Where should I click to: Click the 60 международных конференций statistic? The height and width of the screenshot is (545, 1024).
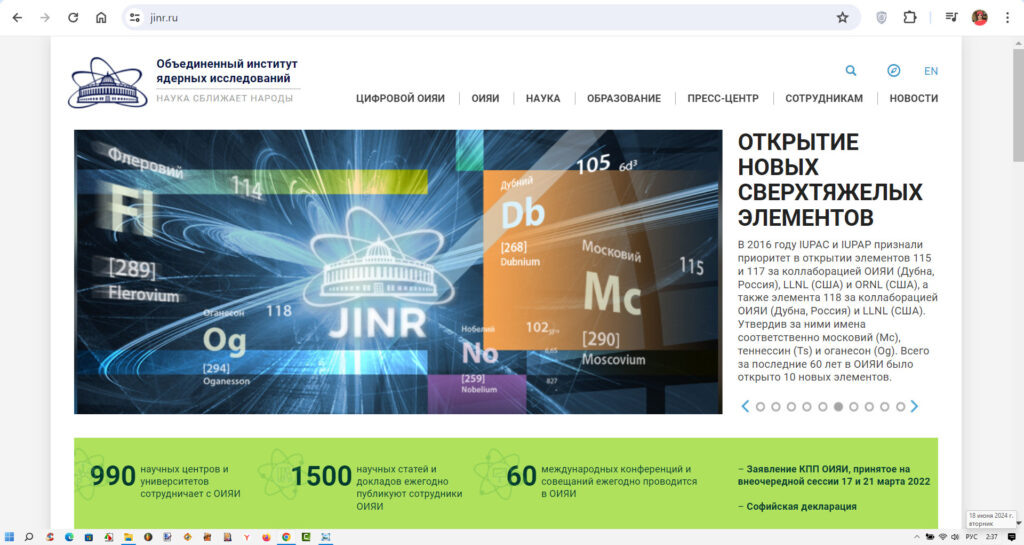pos(601,481)
